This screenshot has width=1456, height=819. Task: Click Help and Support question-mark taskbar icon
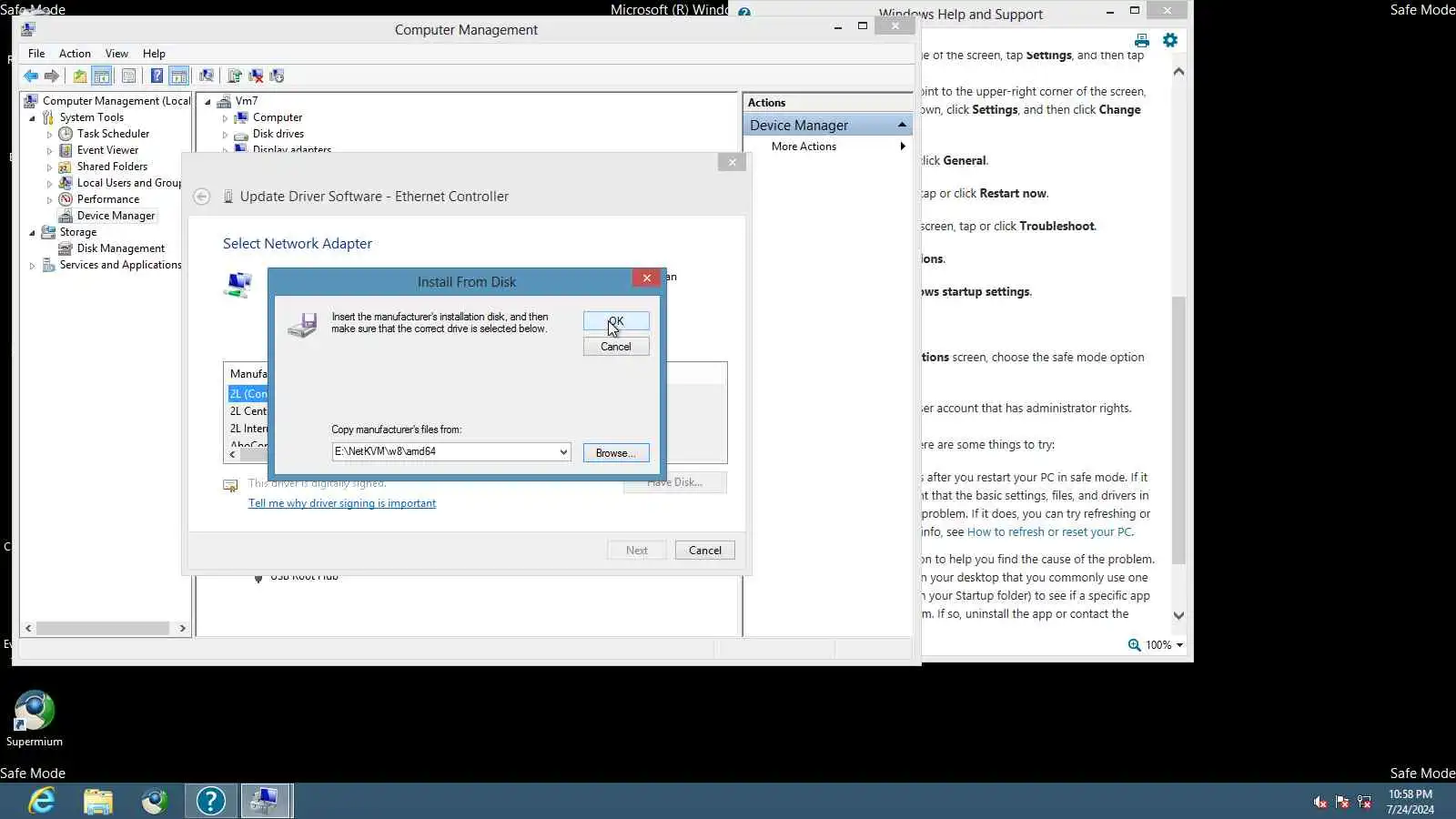[211, 801]
